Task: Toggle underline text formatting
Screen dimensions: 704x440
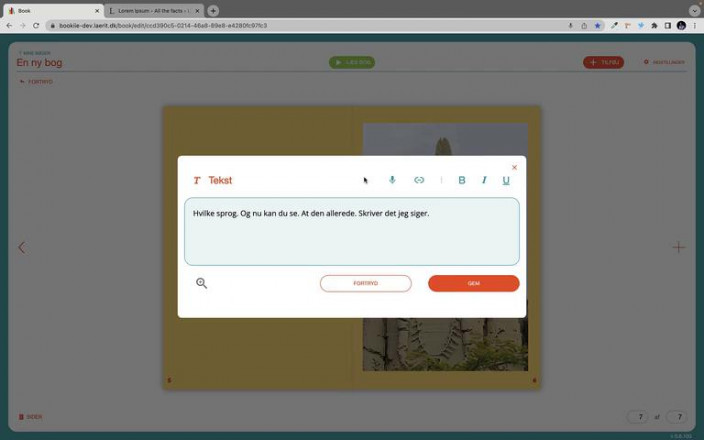Action: pos(506,180)
